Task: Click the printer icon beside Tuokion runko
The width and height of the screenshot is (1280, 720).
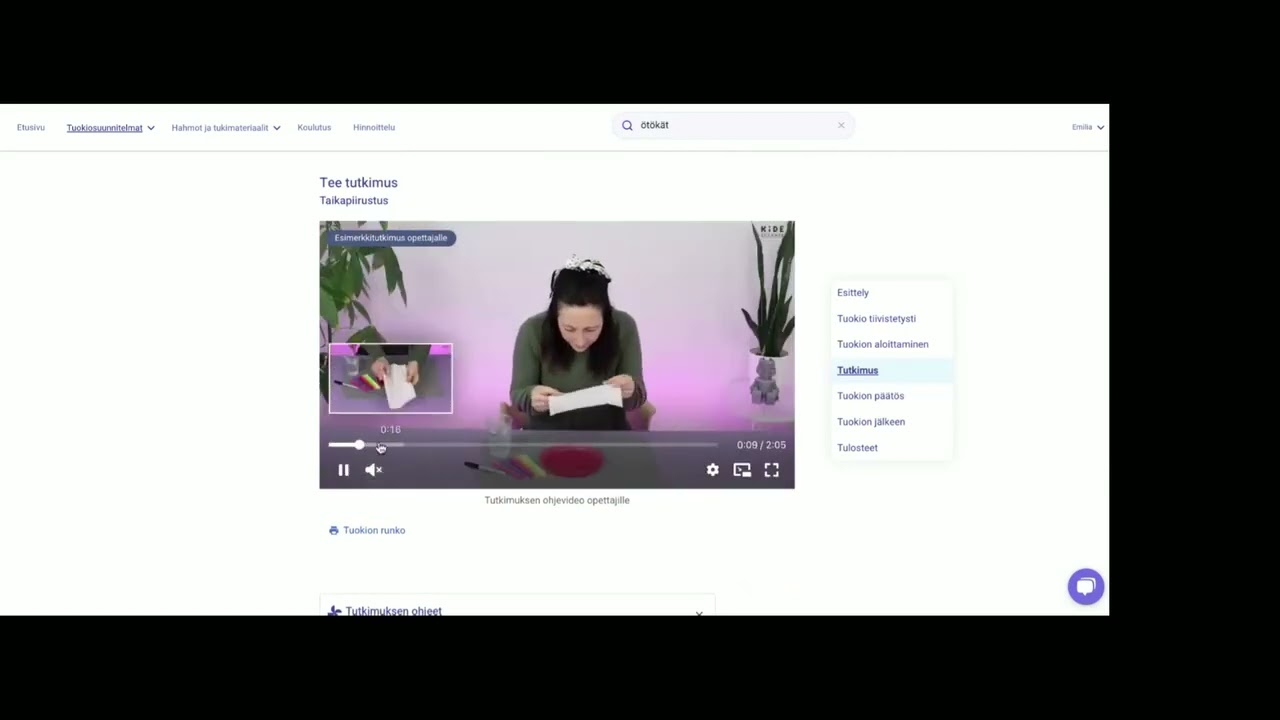Action: click(x=334, y=530)
